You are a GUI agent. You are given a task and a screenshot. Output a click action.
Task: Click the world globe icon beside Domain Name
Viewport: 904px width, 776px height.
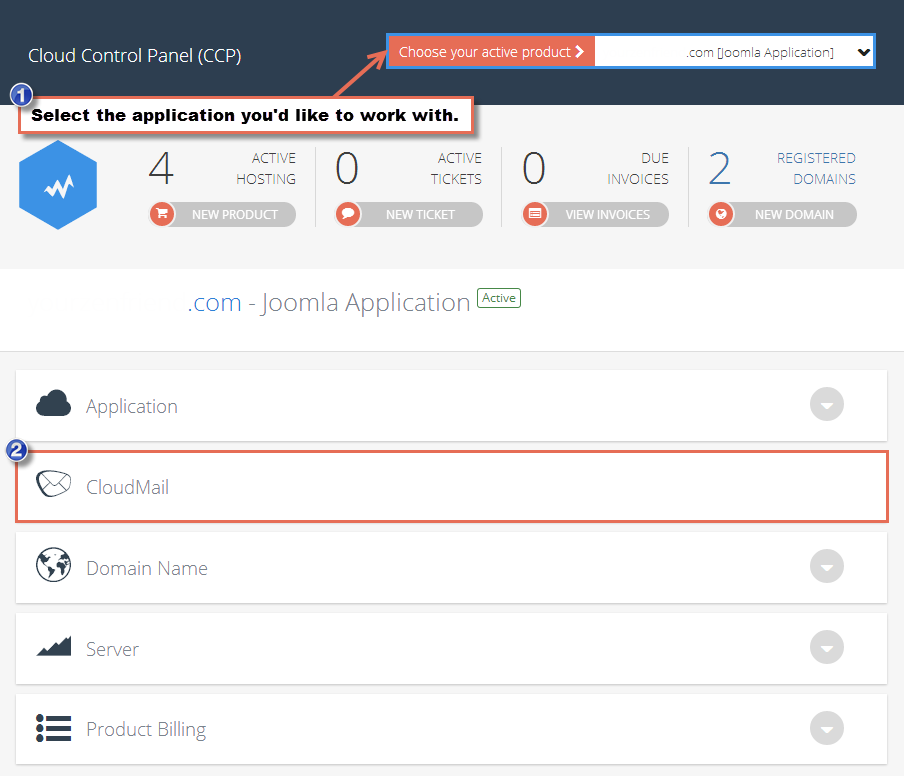(54, 564)
